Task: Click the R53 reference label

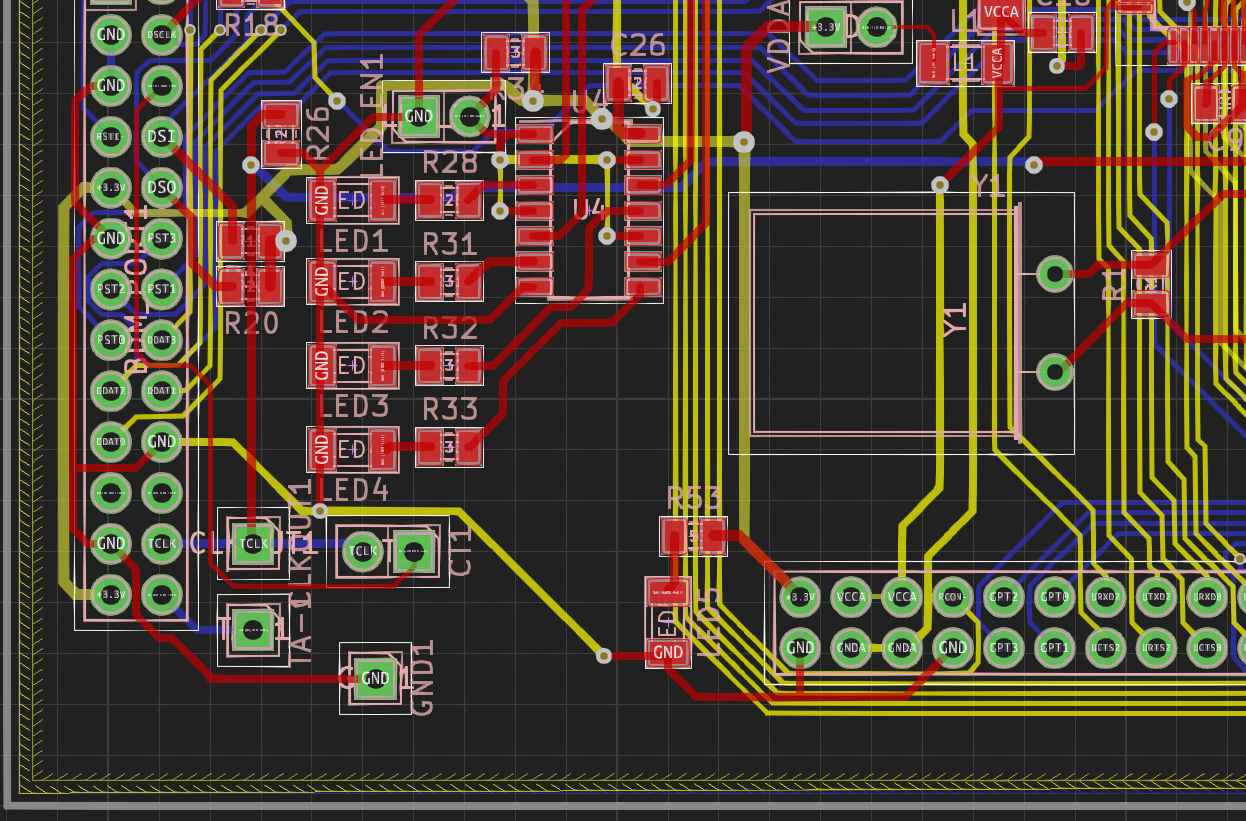Action: pos(695,499)
